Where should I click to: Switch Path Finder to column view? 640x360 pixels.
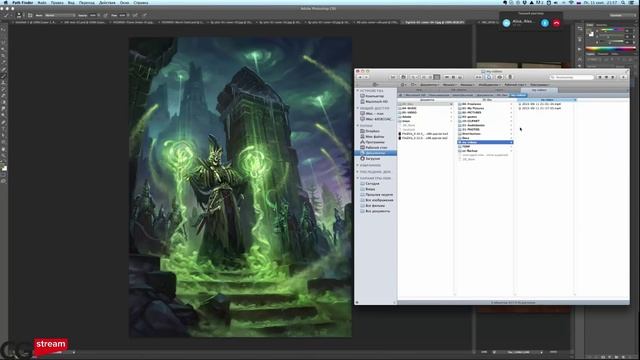tap(436, 77)
